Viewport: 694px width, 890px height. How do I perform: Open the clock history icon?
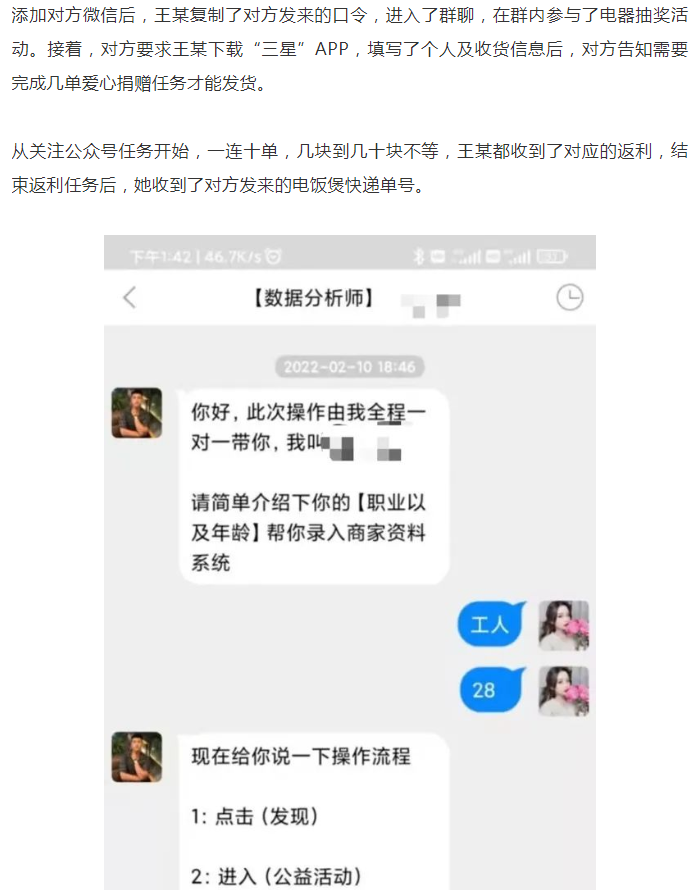569,297
